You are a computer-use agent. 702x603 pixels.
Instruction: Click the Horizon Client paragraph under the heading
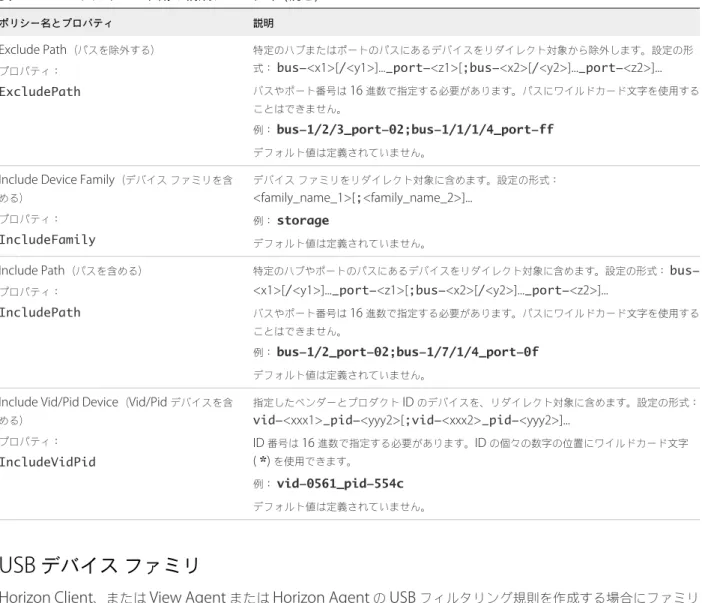click(349, 597)
